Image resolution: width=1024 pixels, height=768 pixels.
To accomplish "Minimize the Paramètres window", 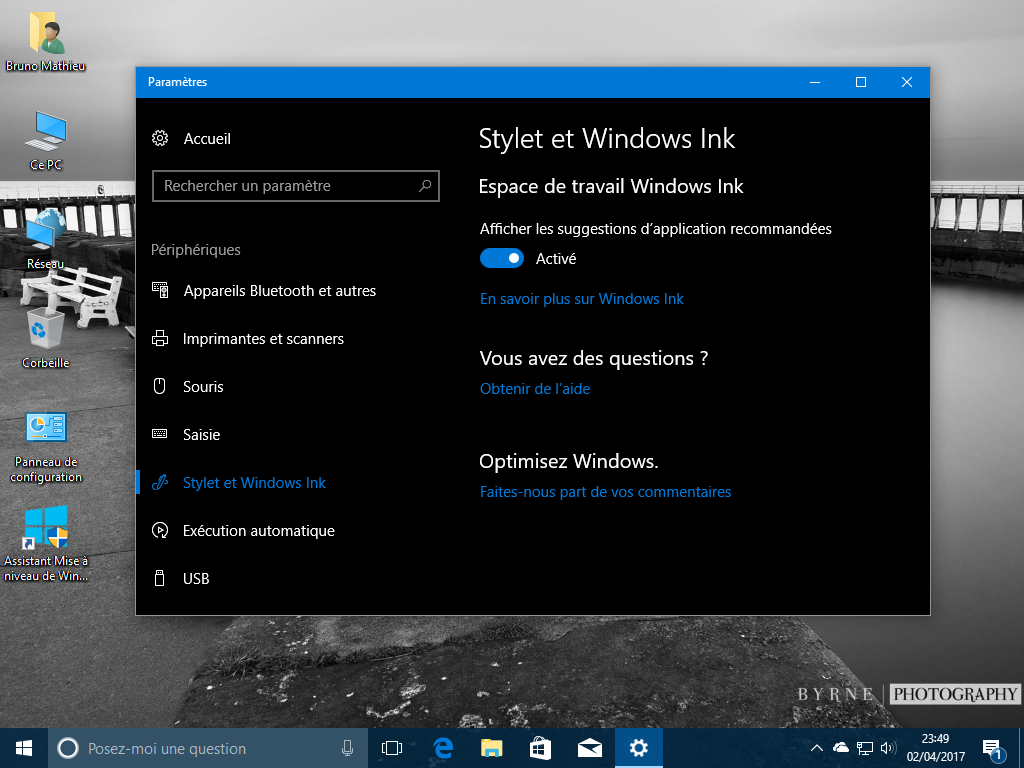I will 815,82.
